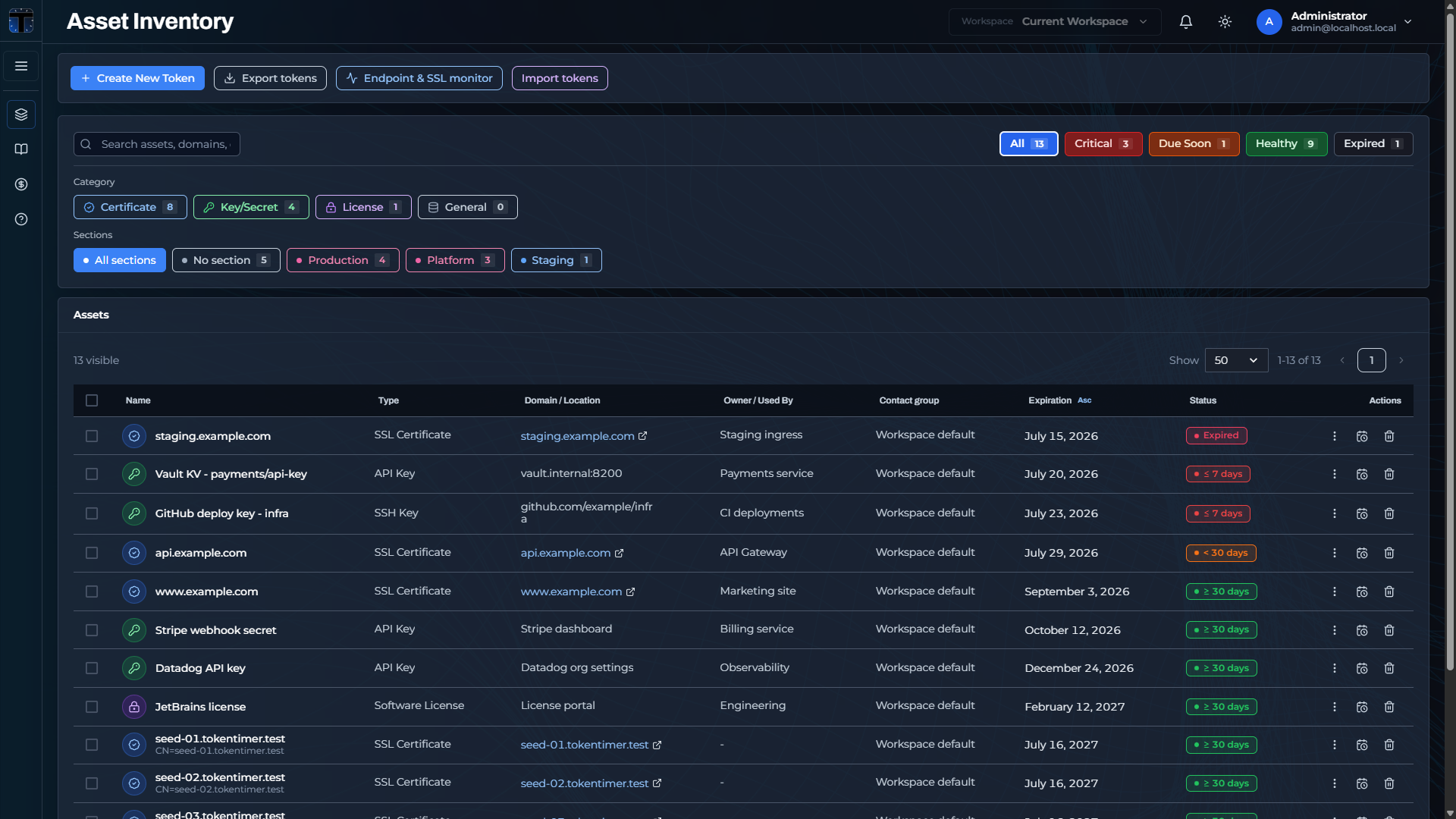The height and width of the screenshot is (819, 1456).
Task: Check the Vault KV row checkbox
Action: [x=92, y=474]
